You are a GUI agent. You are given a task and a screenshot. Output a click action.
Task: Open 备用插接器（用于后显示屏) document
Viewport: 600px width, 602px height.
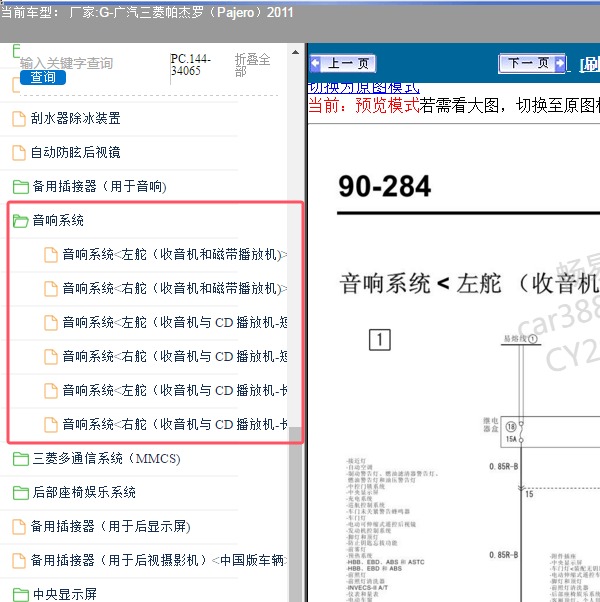111,526
